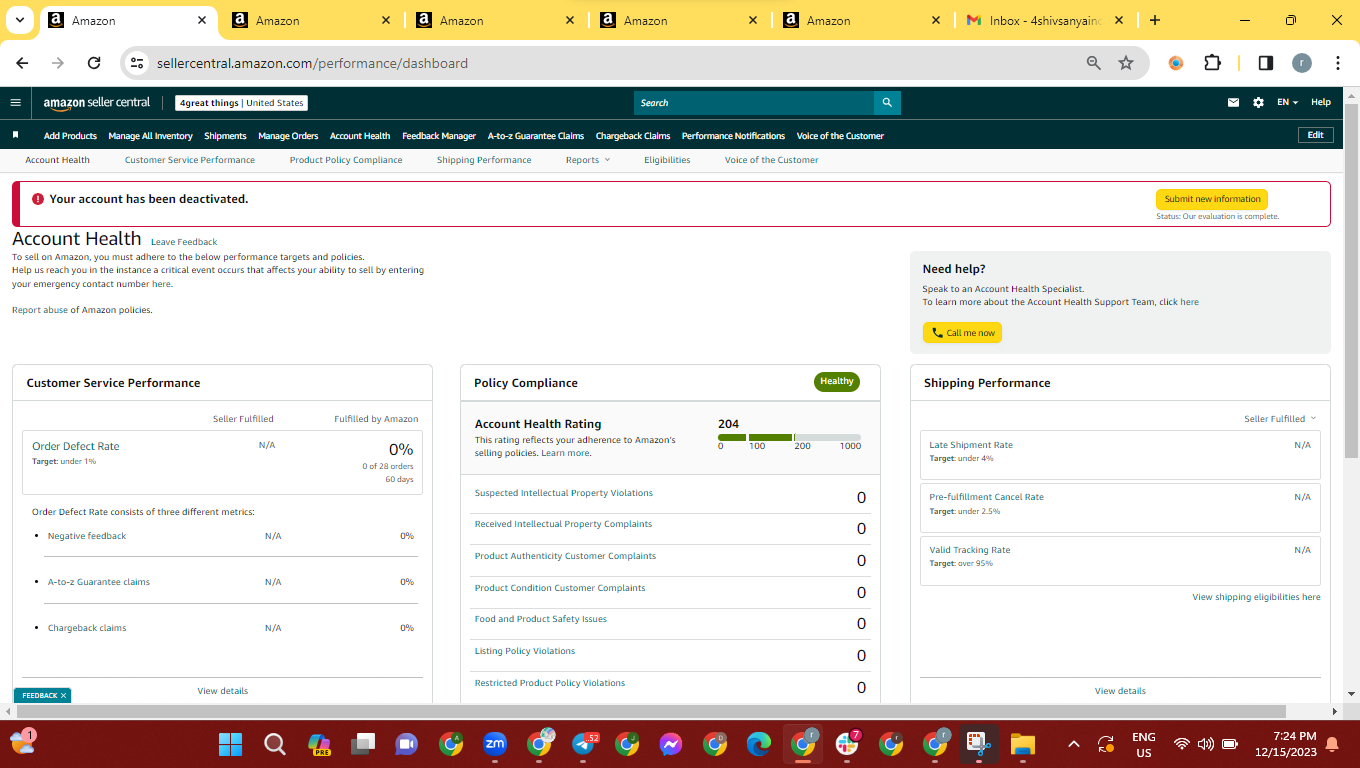Open the Chrome profile avatar

pyautogui.click(x=1301, y=63)
